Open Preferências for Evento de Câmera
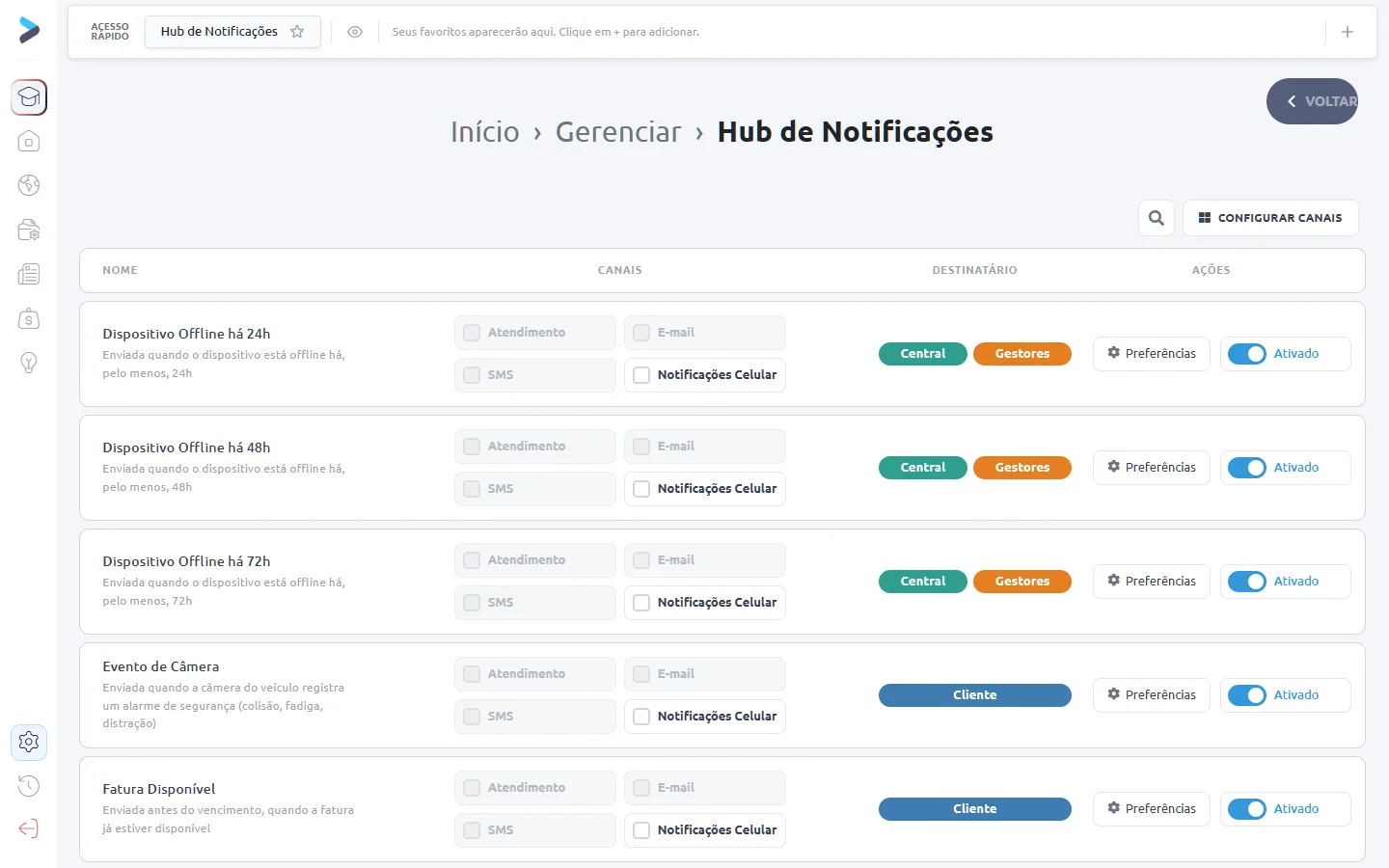Viewport: 1389px width, 868px height. pos(1152,695)
